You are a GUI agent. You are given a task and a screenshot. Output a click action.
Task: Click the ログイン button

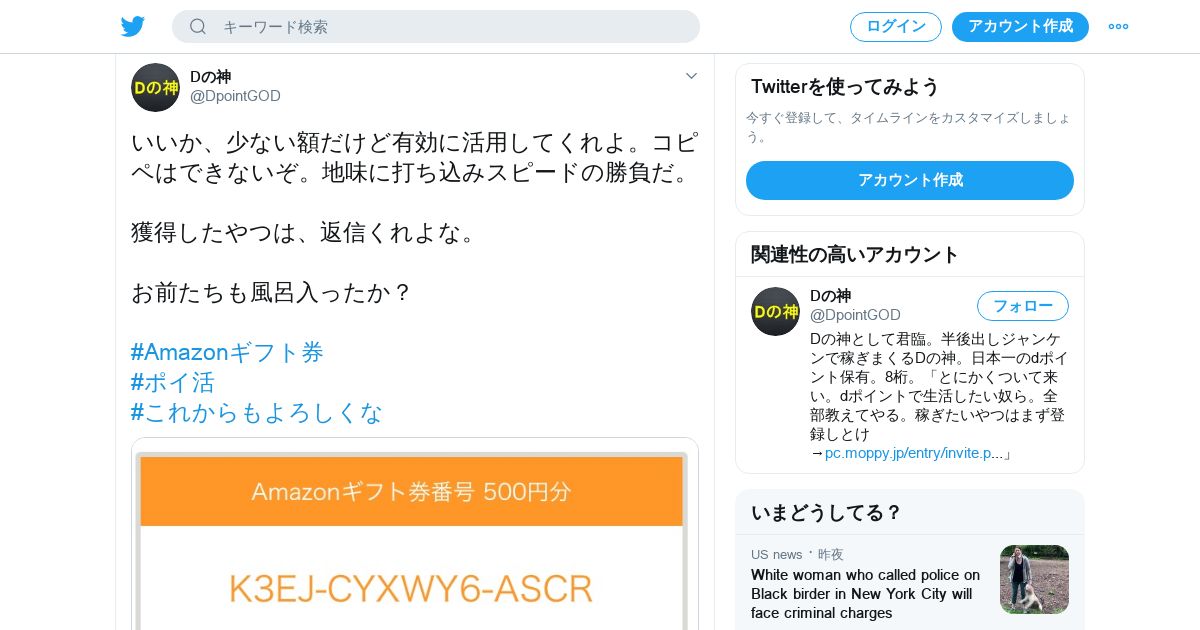pos(896,27)
